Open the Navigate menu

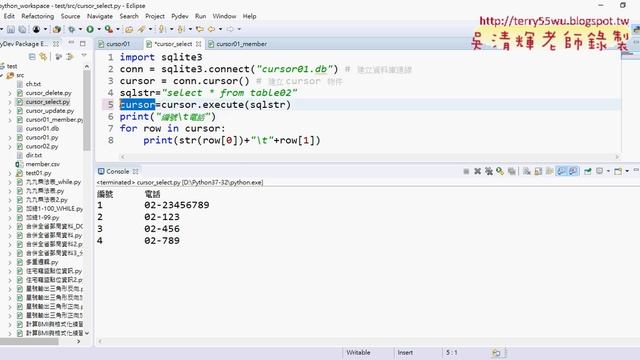(100, 16)
